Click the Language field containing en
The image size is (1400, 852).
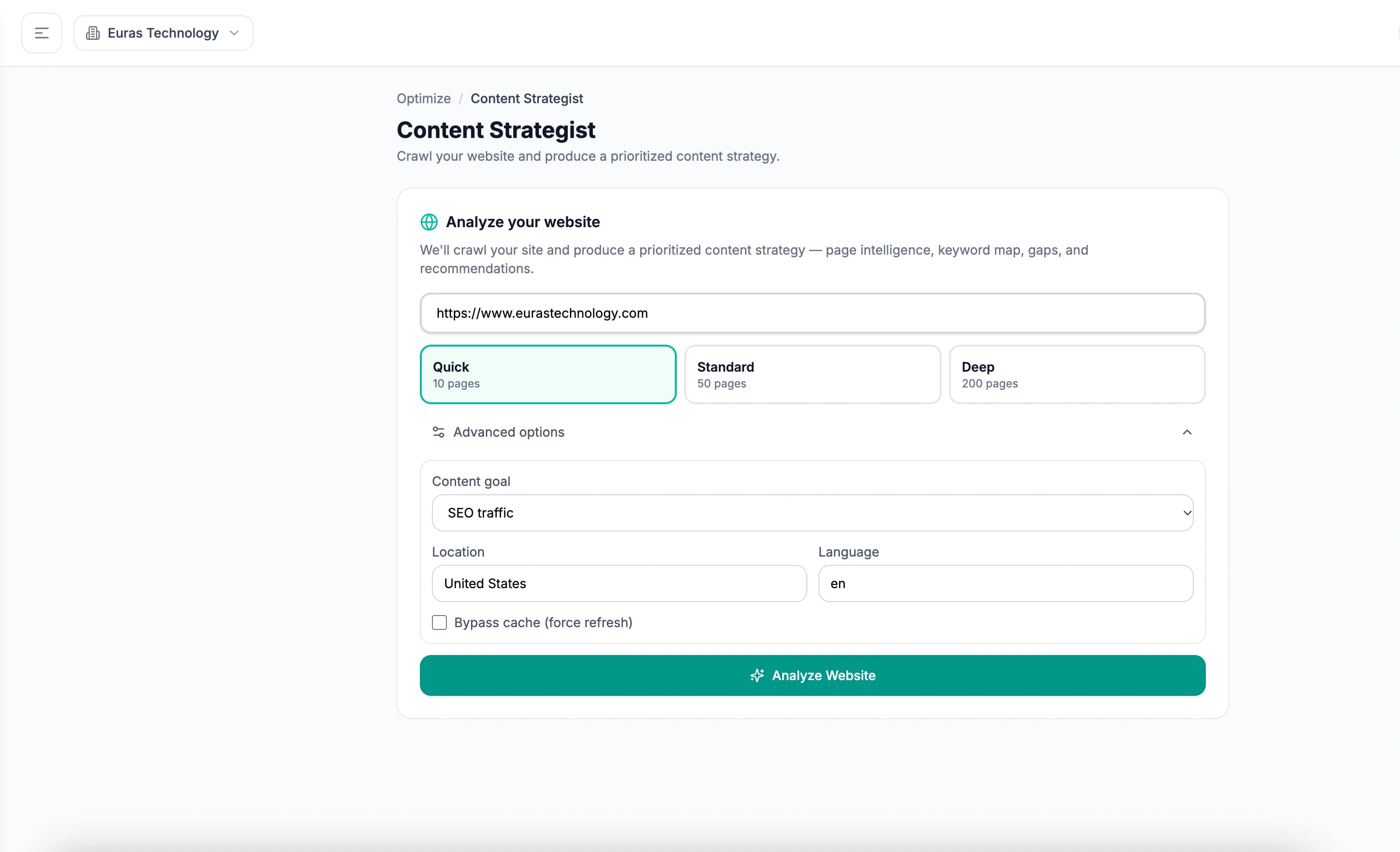point(1006,583)
